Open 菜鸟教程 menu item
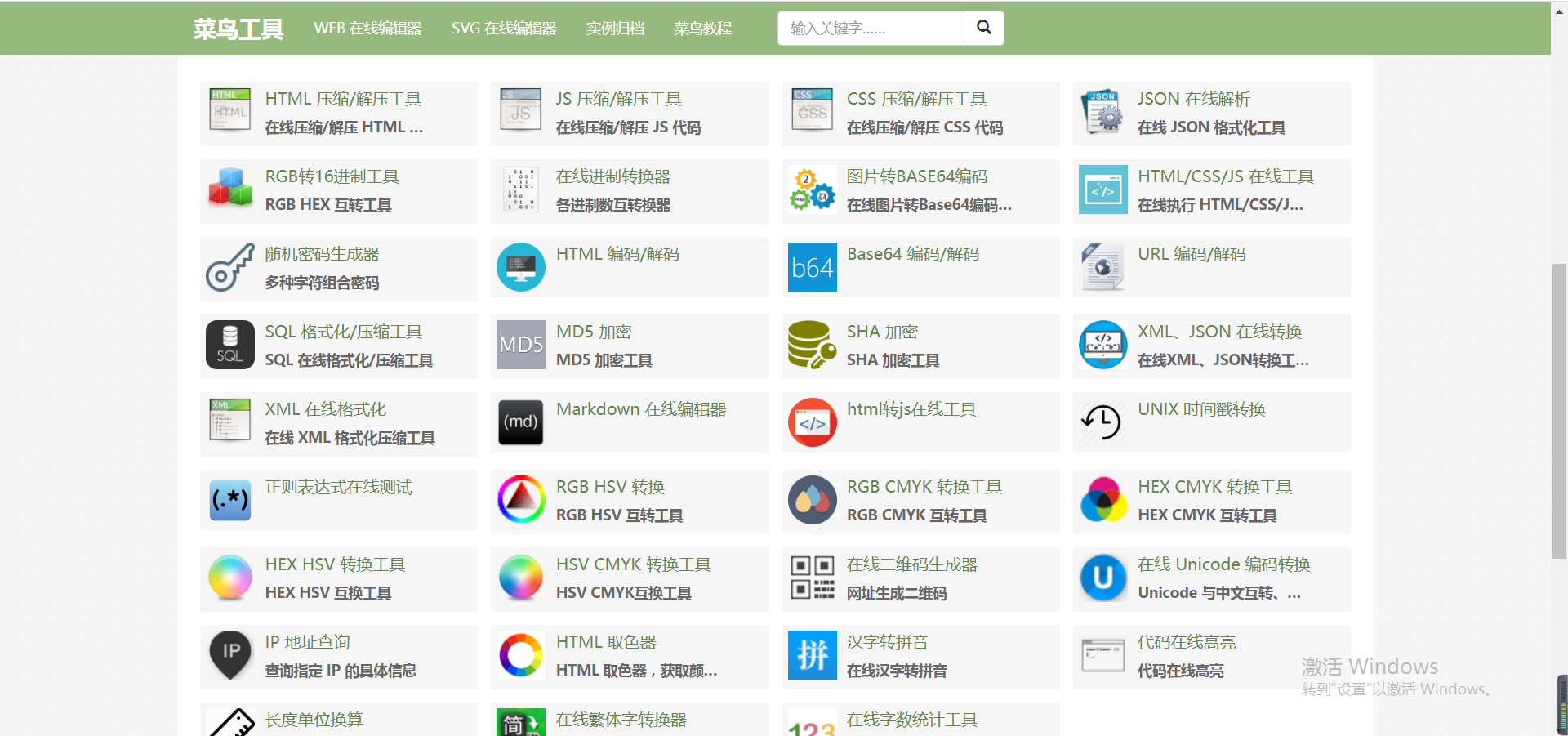 703,29
